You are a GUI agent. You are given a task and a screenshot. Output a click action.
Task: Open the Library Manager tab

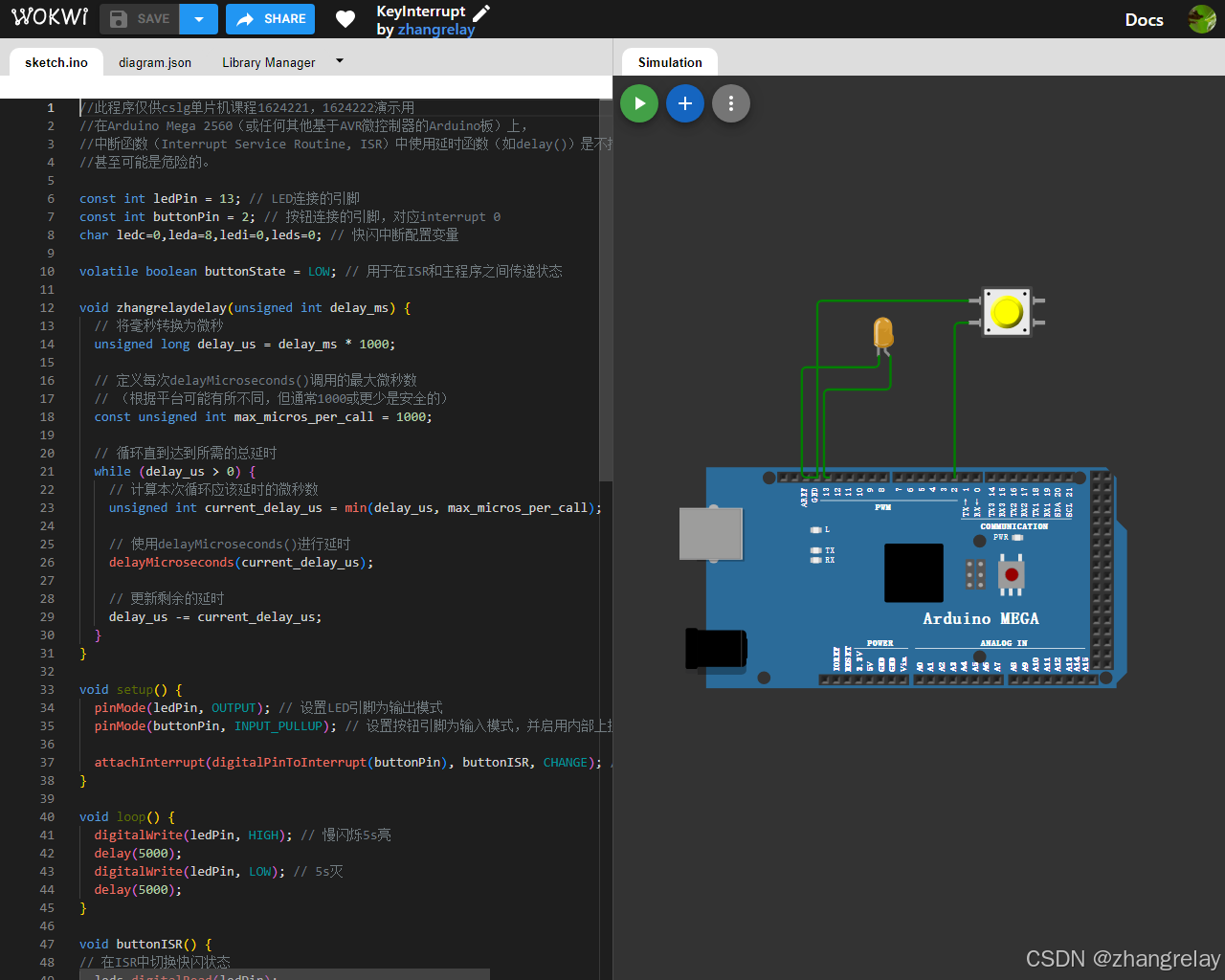tap(269, 62)
